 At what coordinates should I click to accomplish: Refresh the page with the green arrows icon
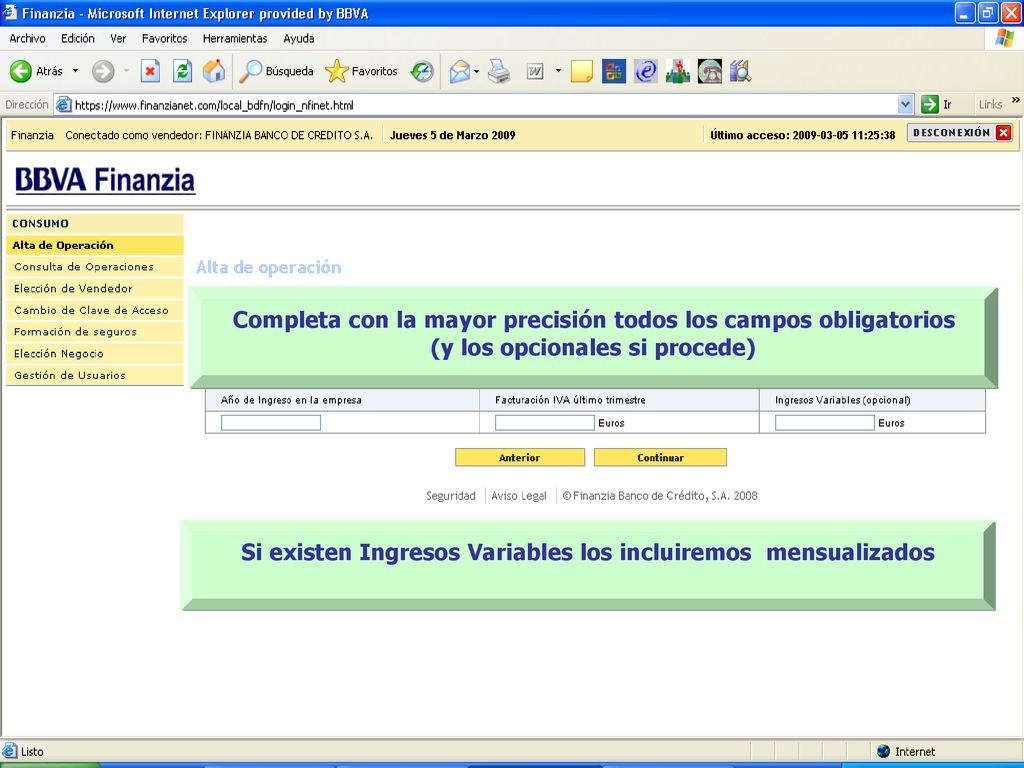182,71
